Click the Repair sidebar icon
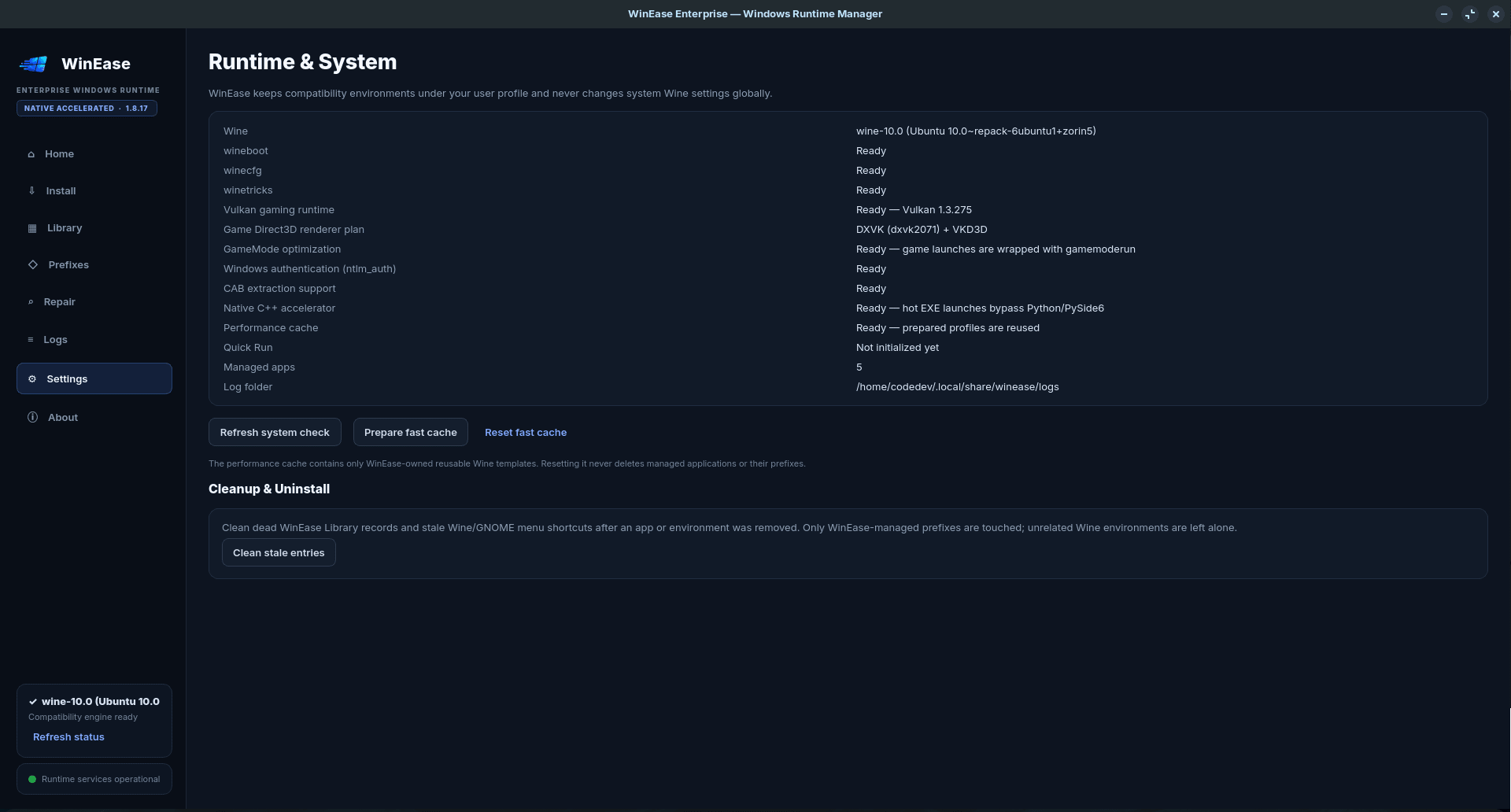Viewport: 1511px width, 812px height. coord(31,302)
